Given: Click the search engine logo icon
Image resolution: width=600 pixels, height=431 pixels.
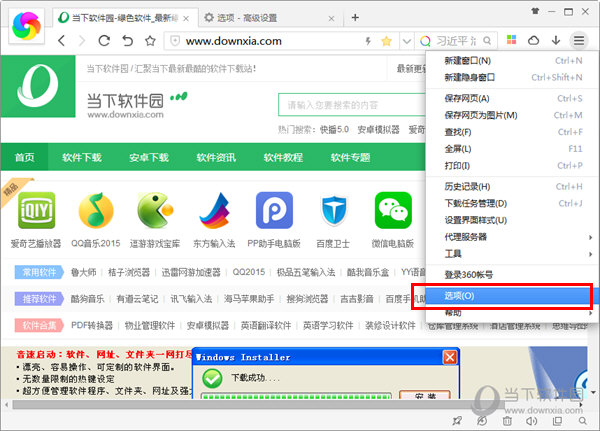Looking at the screenshot, I should click(x=425, y=41).
